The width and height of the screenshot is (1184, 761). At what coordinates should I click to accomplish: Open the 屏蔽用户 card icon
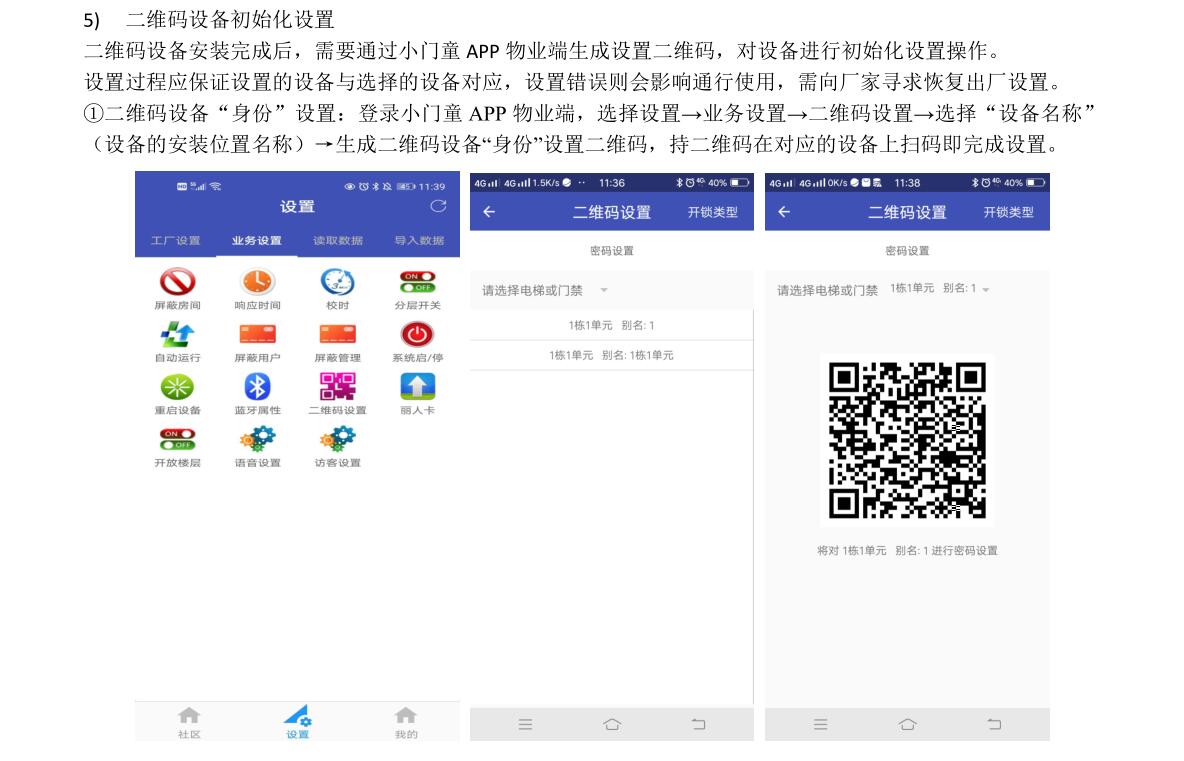click(257, 334)
